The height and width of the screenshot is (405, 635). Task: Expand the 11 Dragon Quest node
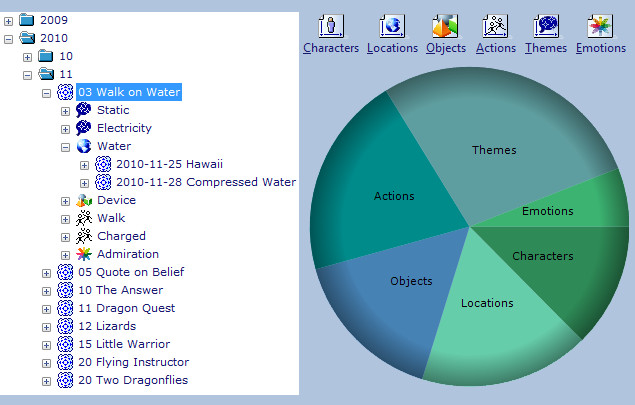47,309
